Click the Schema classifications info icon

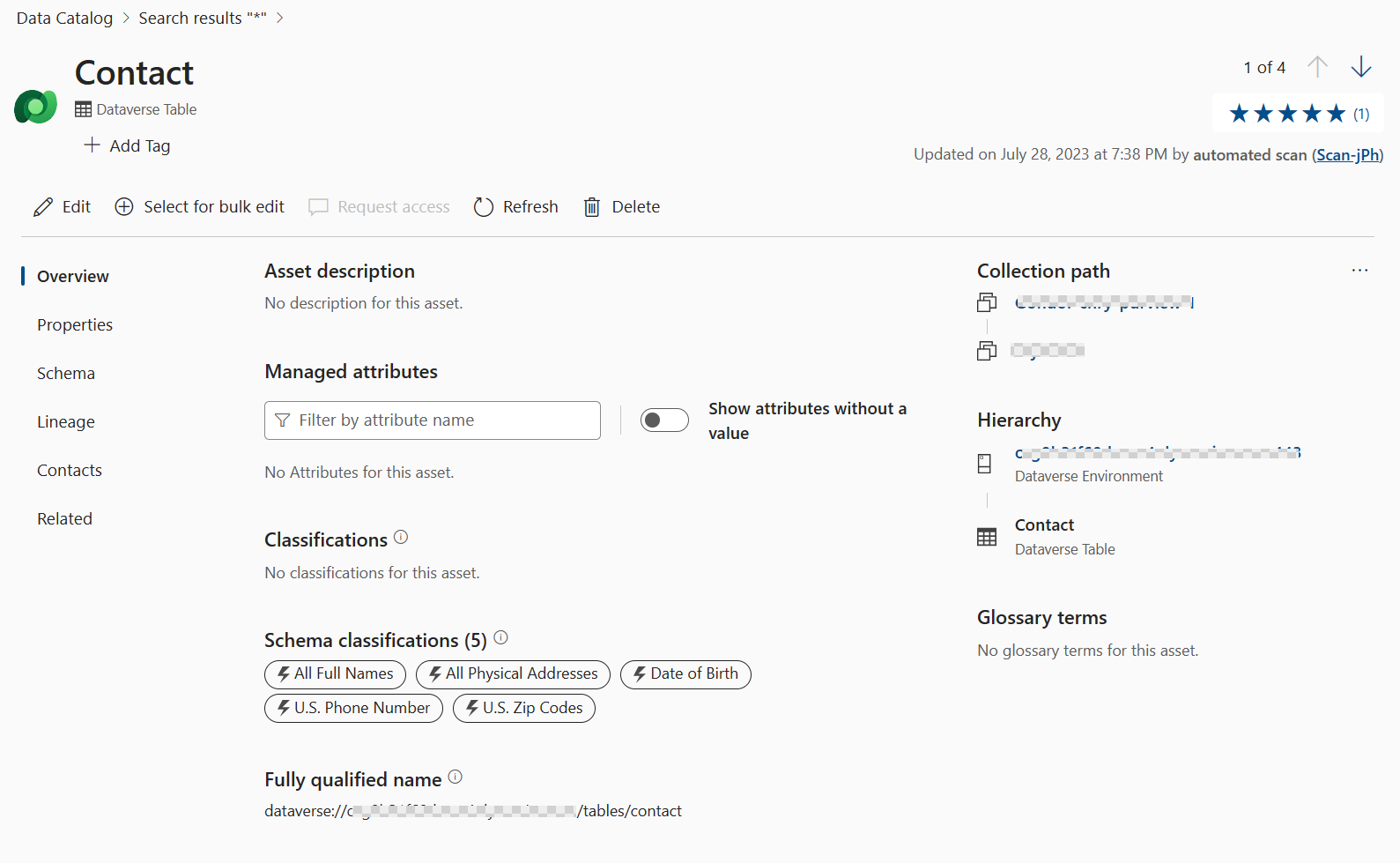point(500,637)
